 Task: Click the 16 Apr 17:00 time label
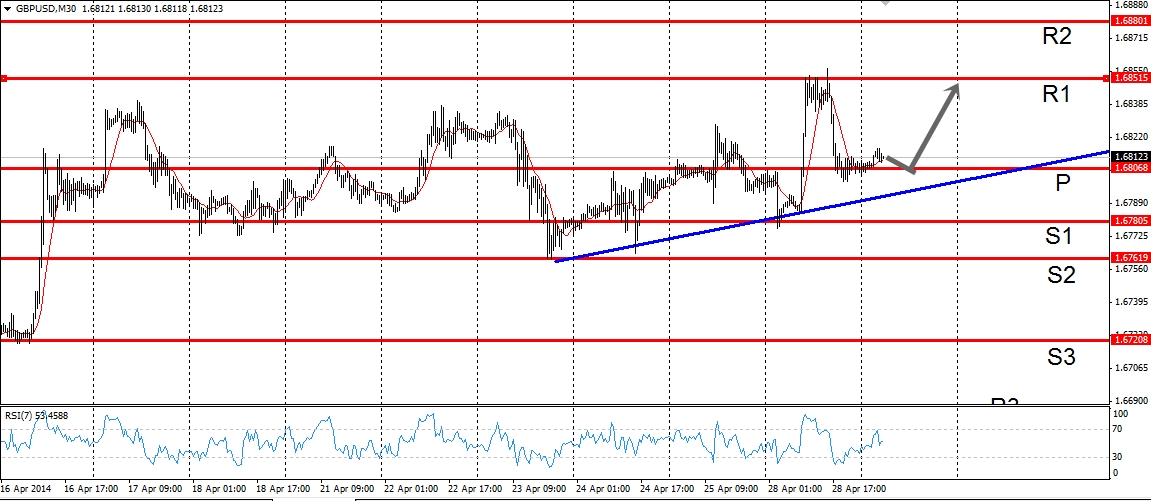pos(89,488)
